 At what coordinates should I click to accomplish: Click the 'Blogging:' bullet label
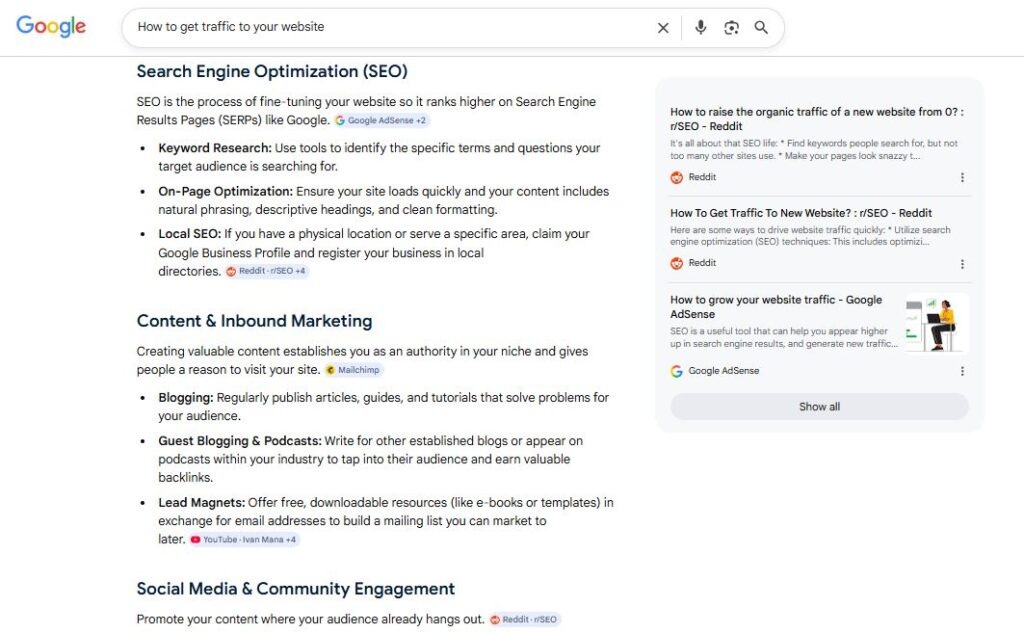[x=185, y=398]
